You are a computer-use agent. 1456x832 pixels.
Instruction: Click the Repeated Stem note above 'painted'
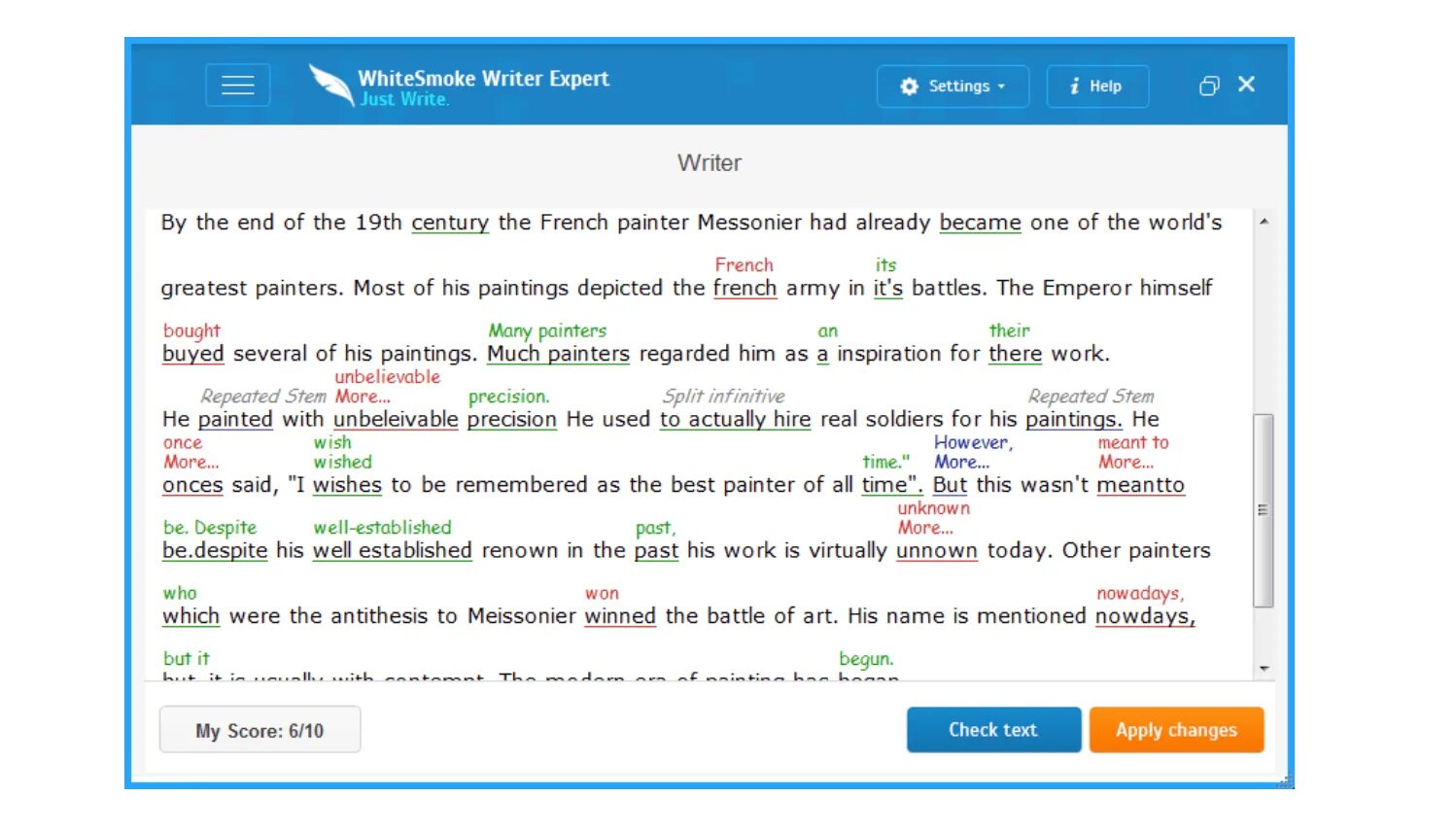(x=263, y=397)
